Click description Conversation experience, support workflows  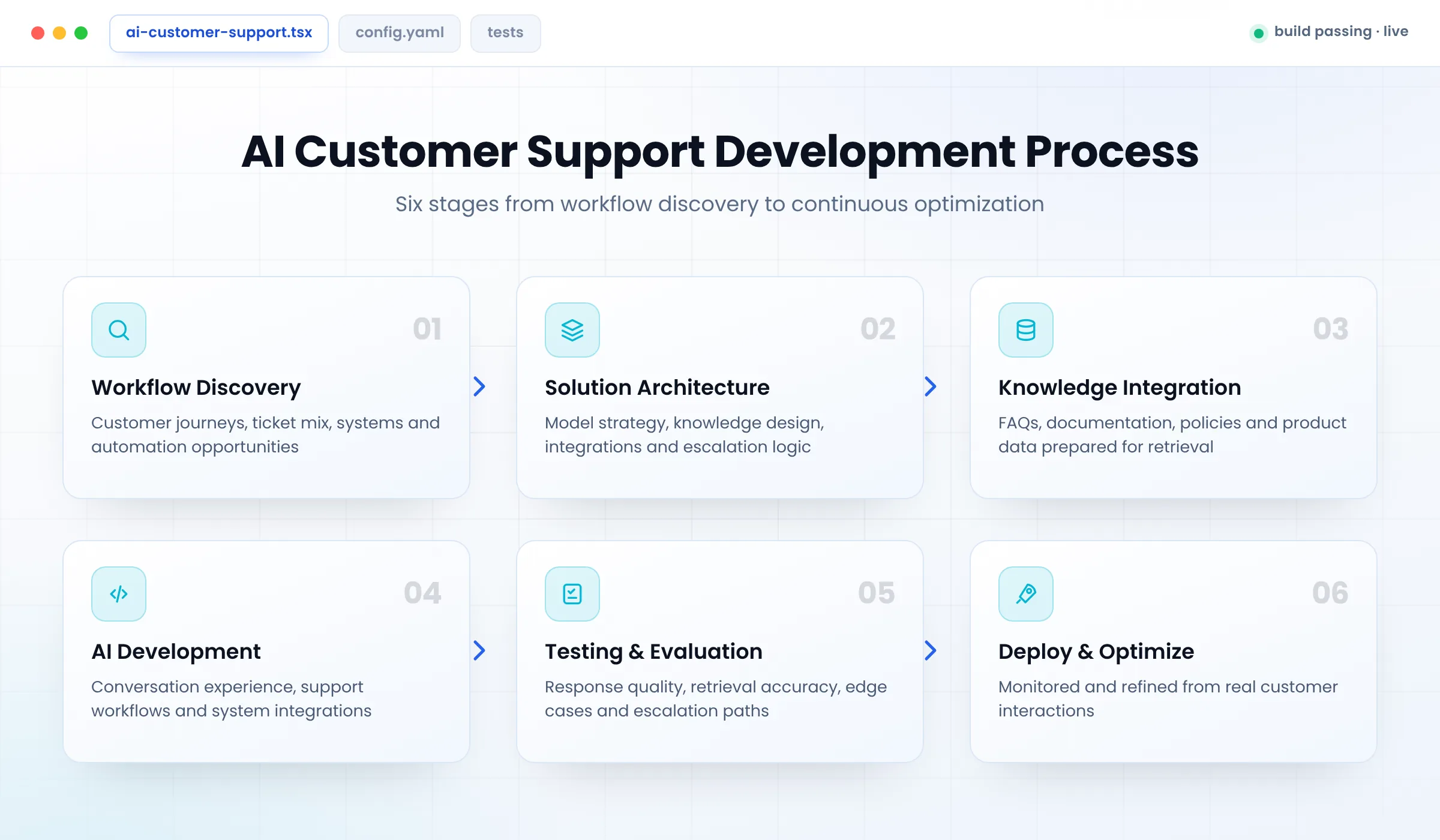click(232, 699)
